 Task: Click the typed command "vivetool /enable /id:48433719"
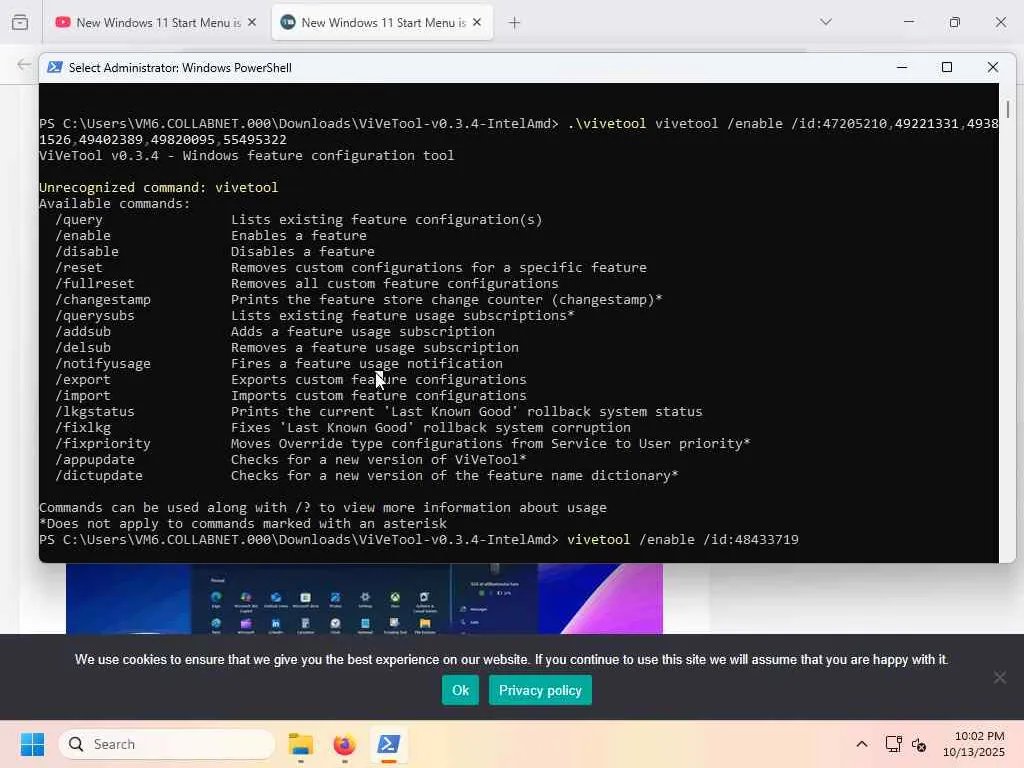point(682,539)
